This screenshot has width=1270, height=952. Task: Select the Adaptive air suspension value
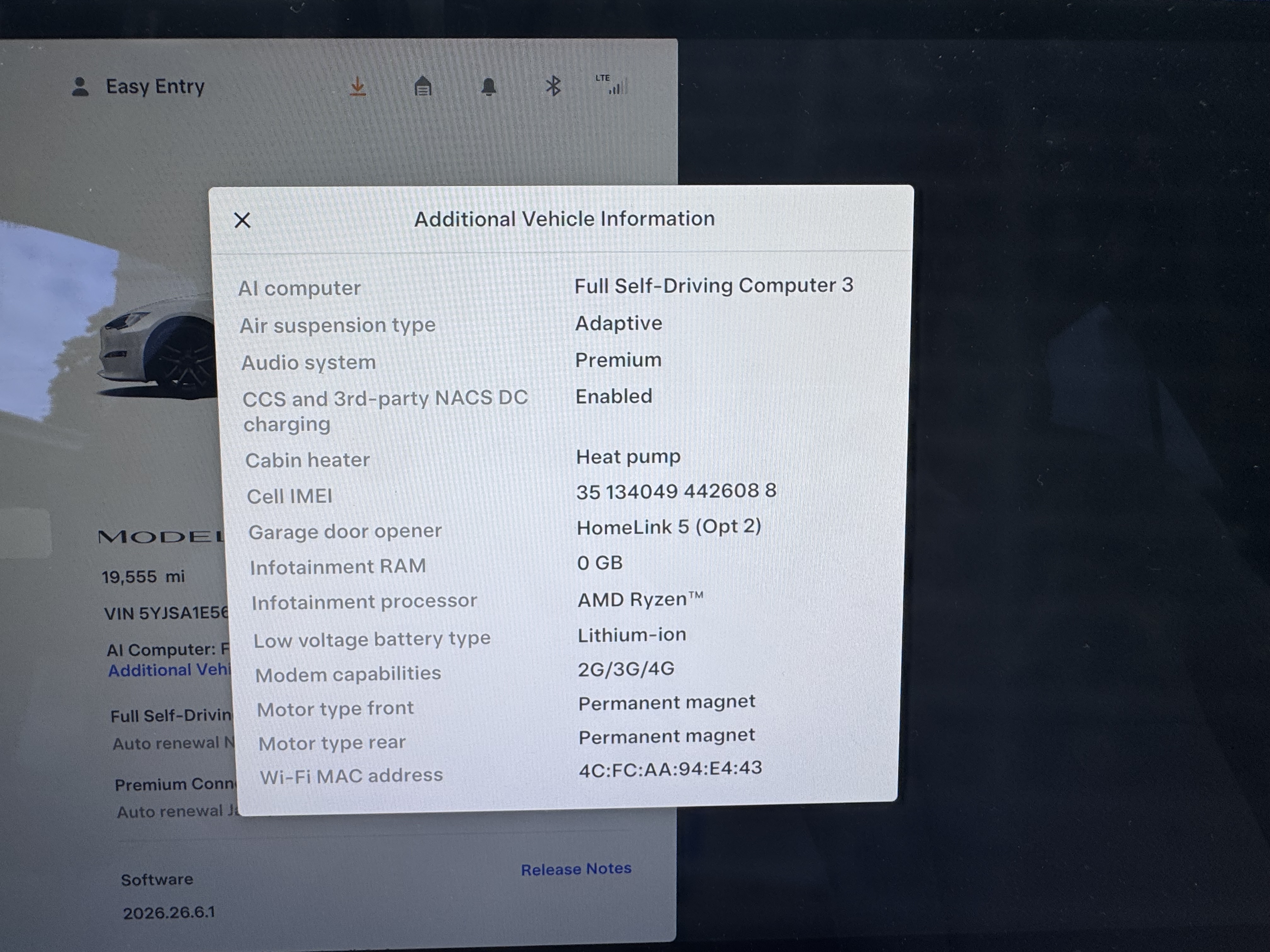618,323
